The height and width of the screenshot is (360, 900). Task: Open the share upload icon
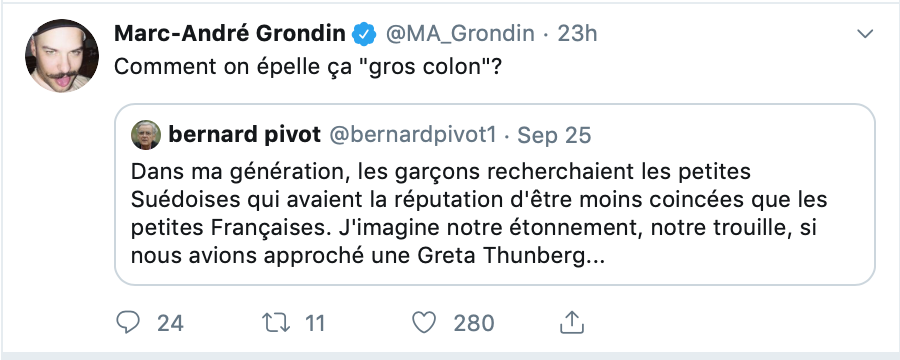click(x=572, y=322)
